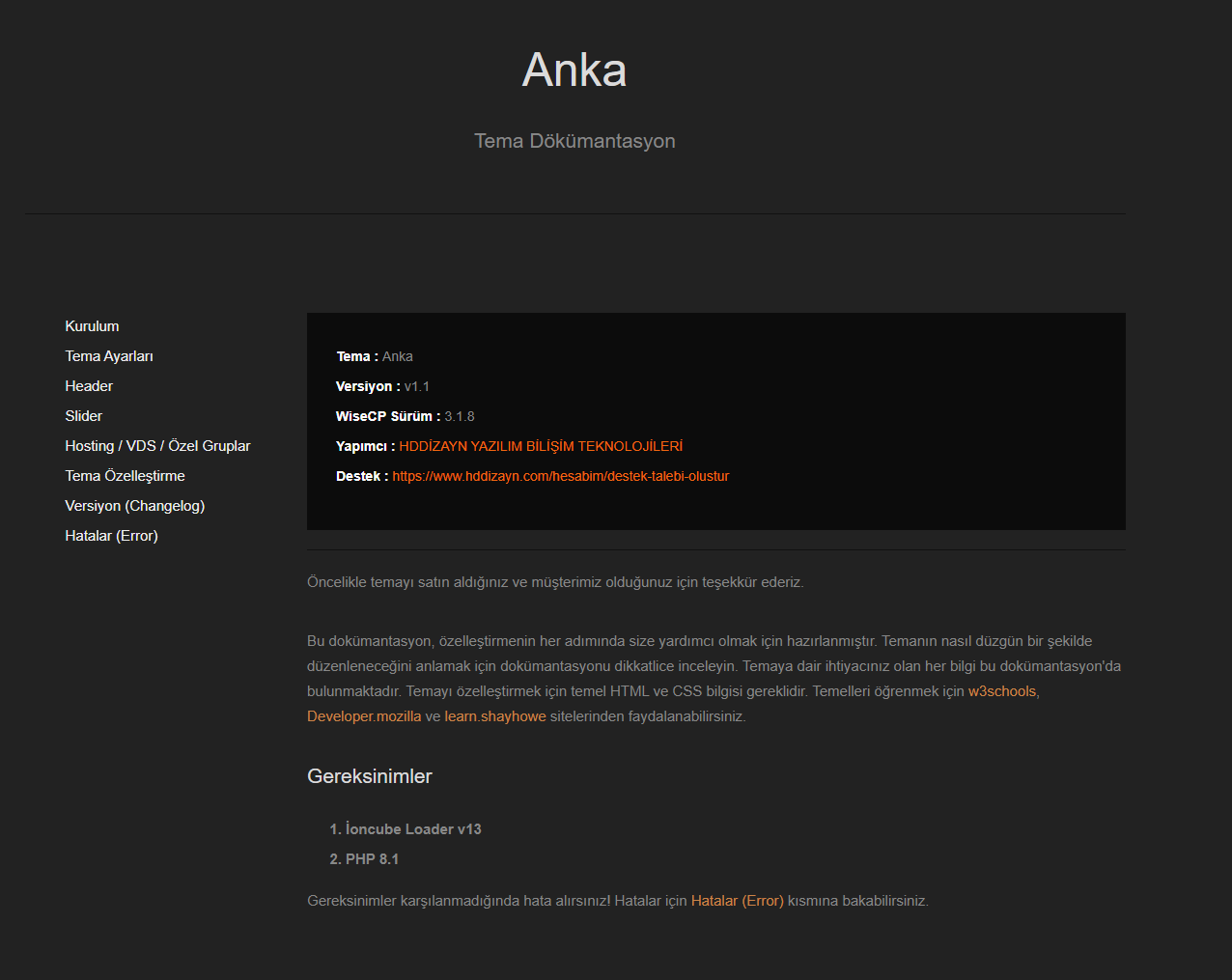Click the PHP 8.1 list item
Viewport: 1232px width, 980px height.
click(x=373, y=859)
